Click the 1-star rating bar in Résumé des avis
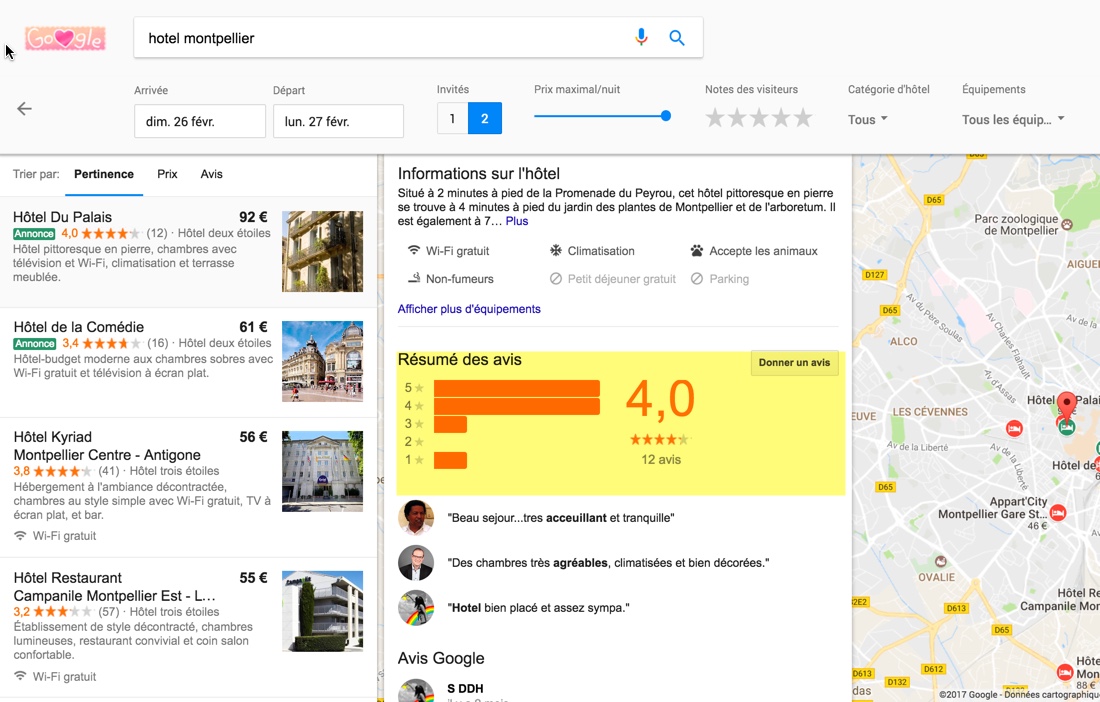Image resolution: width=1100 pixels, height=702 pixels. point(450,460)
